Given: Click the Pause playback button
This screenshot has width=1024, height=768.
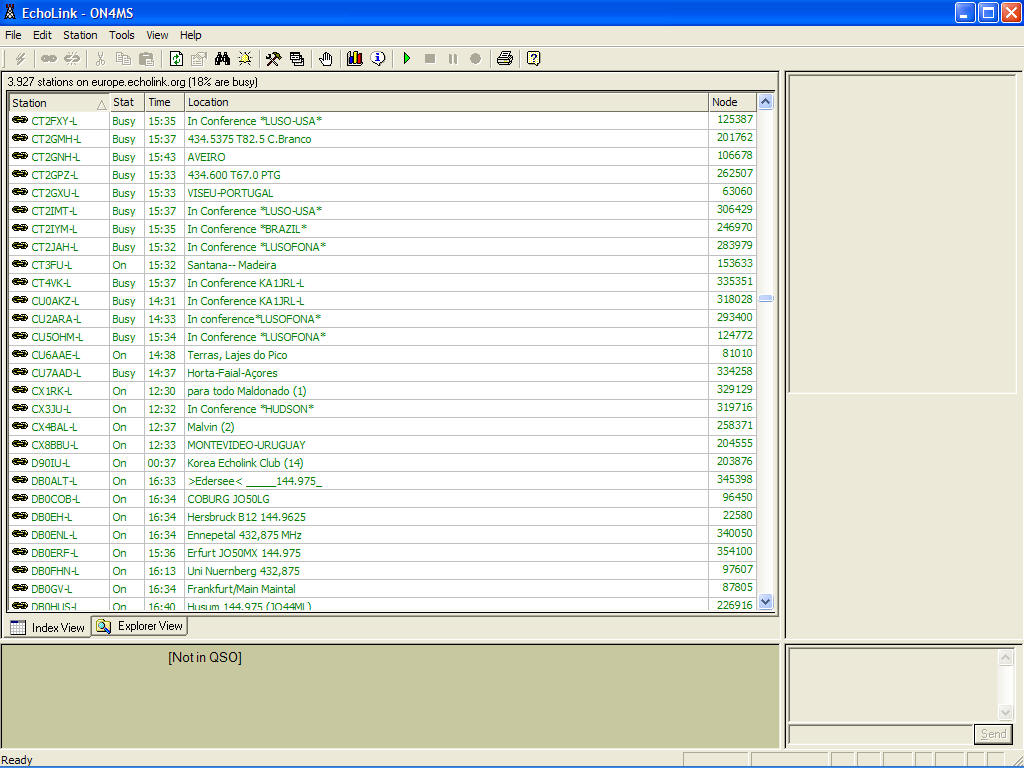Looking at the screenshot, I should [453, 59].
